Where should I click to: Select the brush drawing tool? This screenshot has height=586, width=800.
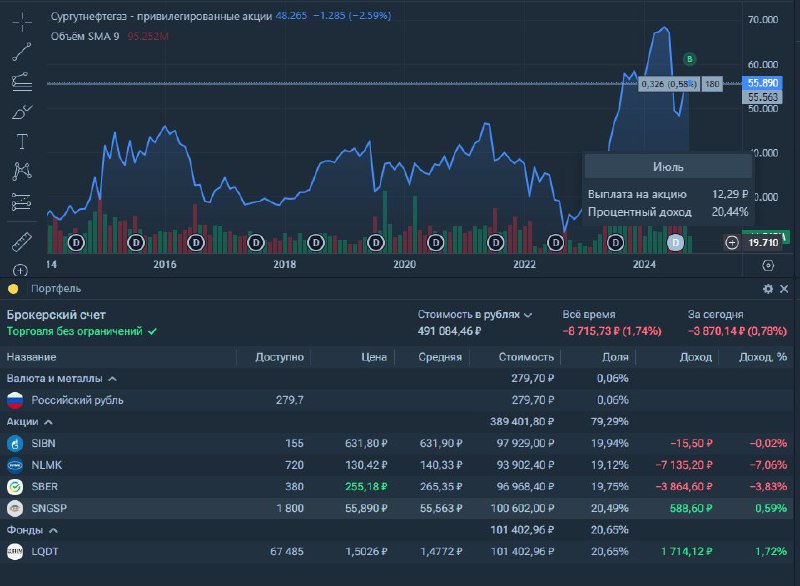tap(22, 112)
